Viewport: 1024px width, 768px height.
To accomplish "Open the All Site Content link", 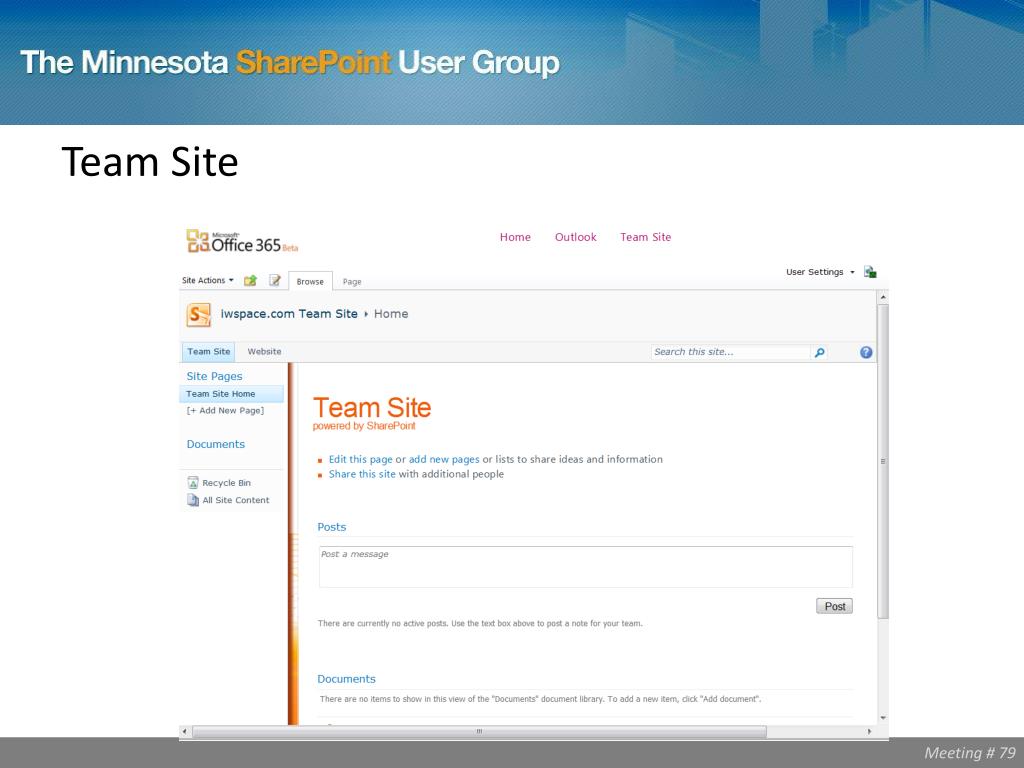I will click(236, 500).
